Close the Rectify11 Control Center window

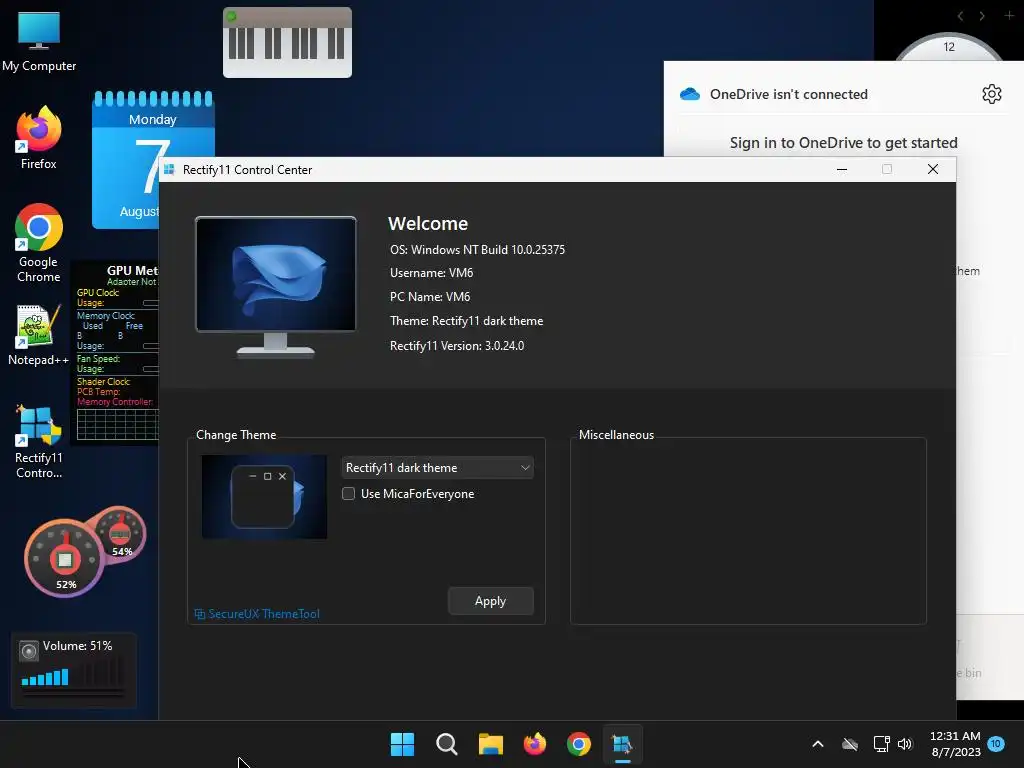pyautogui.click(x=933, y=170)
